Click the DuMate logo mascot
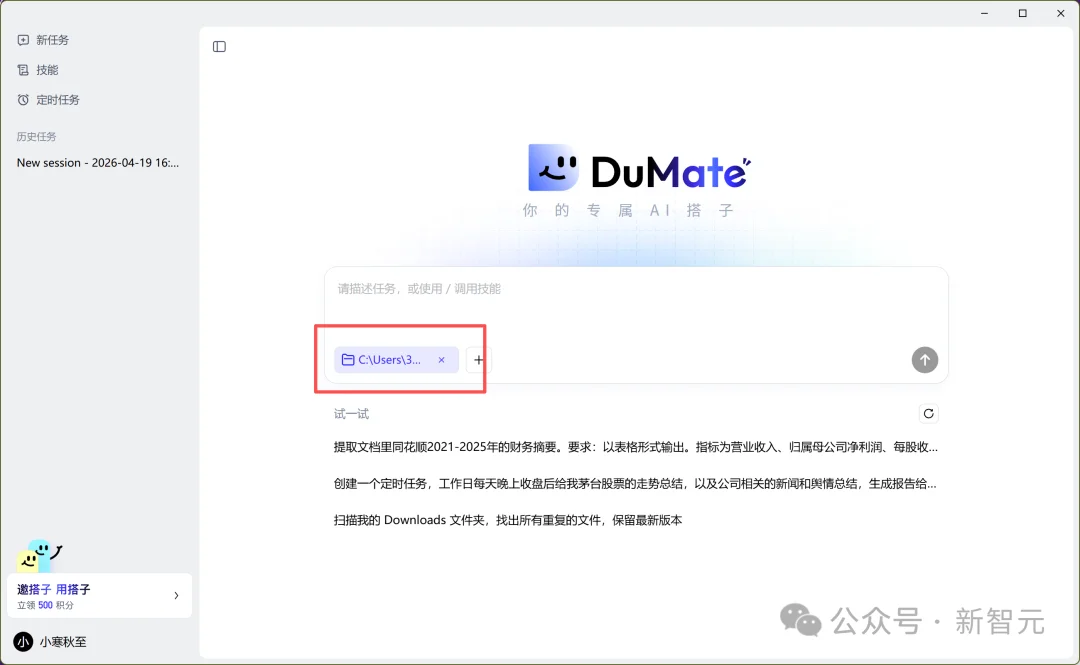The width and height of the screenshot is (1080, 665). [554, 165]
